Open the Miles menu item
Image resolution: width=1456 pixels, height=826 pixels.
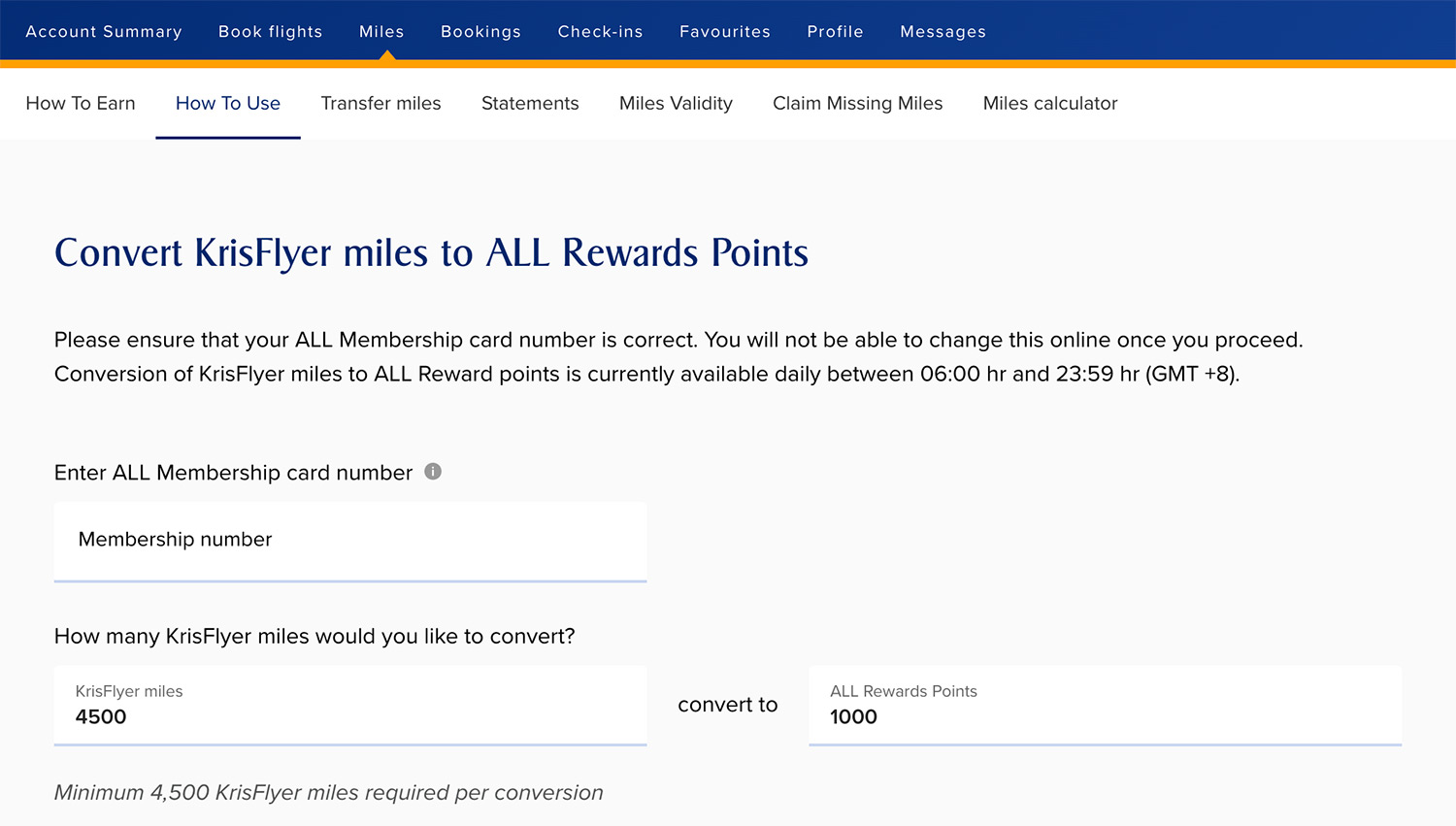pyautogui.click(x=381, y=31)
